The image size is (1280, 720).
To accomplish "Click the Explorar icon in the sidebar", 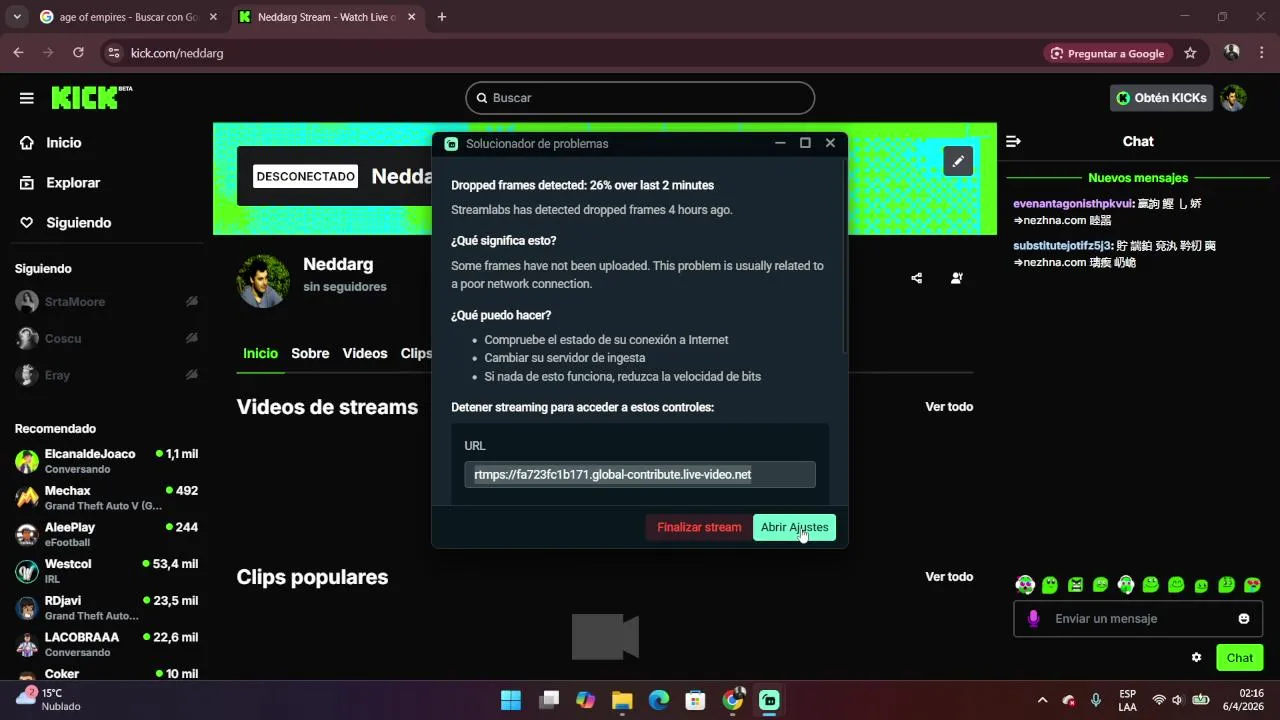I will click(x=27, y=183).
